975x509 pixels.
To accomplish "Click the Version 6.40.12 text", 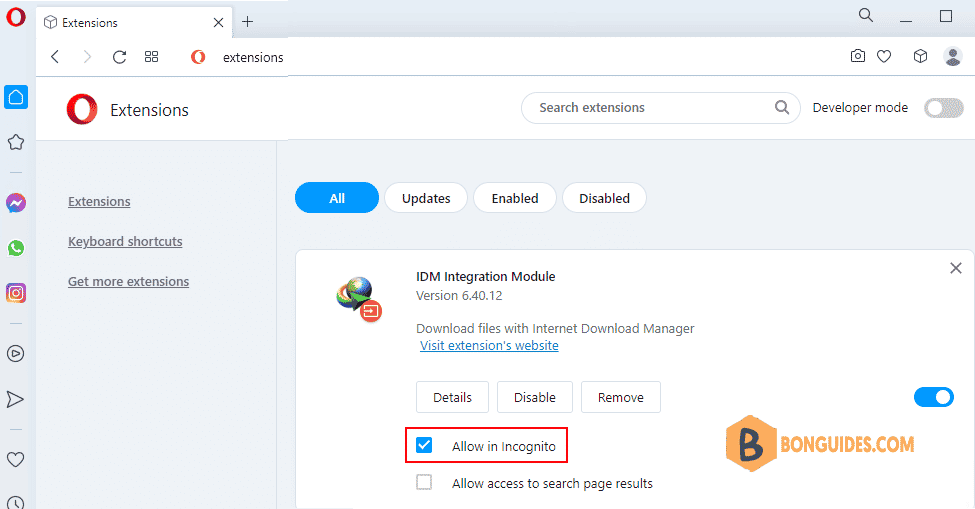I will [x=459, y=296].
